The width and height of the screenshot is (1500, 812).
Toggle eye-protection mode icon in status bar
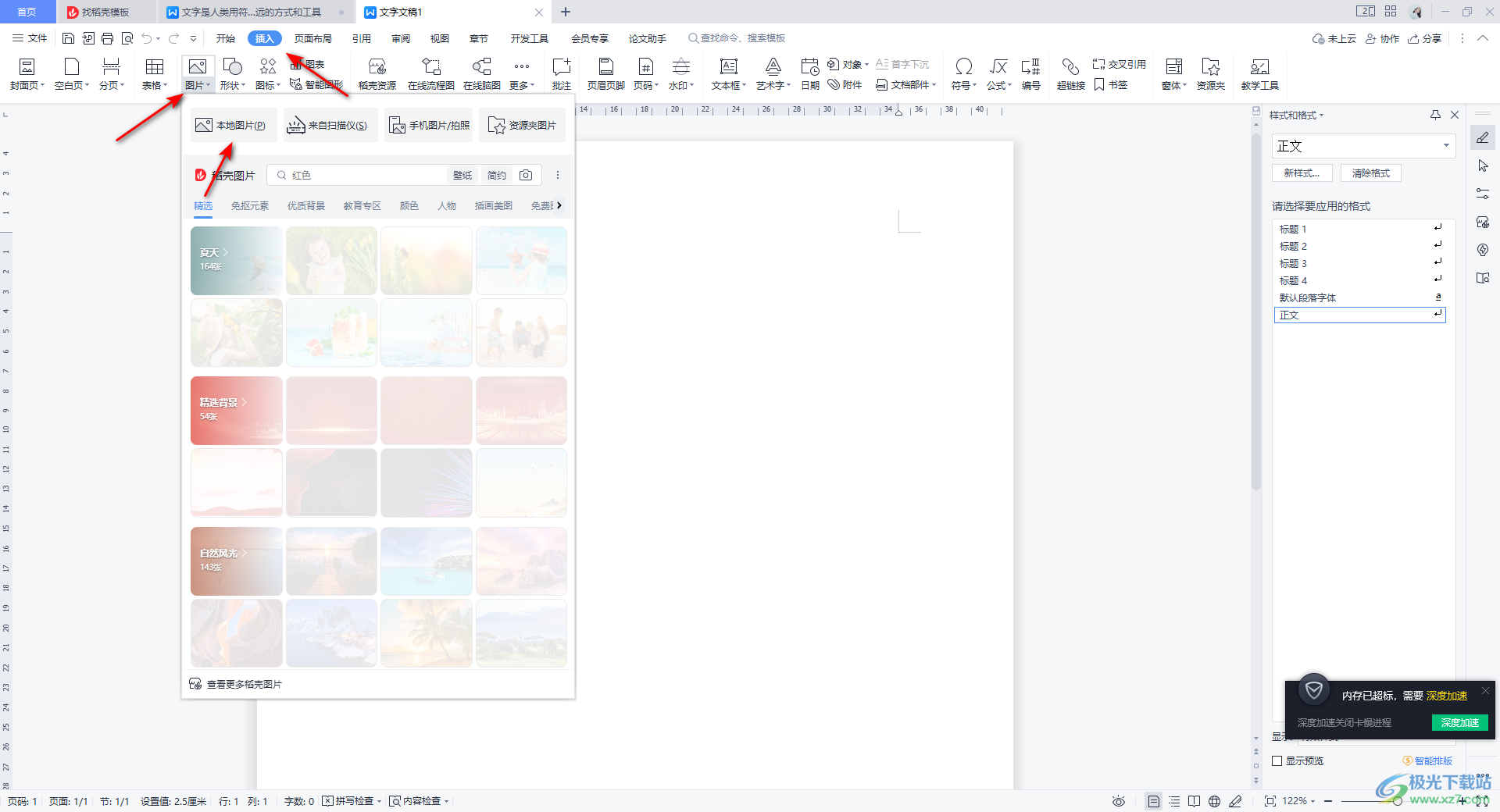[x=1119, y=801]
